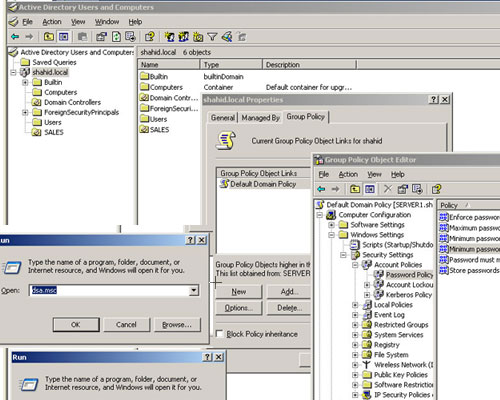Click SALES organizational unit in right list
The image size is (500, 400).
click(x=155, y=130)
